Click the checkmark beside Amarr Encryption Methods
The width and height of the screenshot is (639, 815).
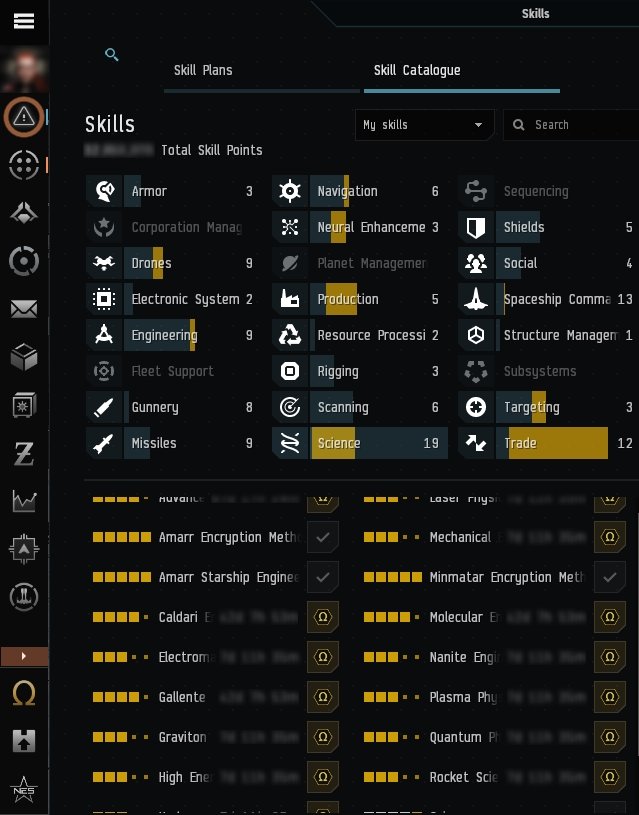[323, 537]
